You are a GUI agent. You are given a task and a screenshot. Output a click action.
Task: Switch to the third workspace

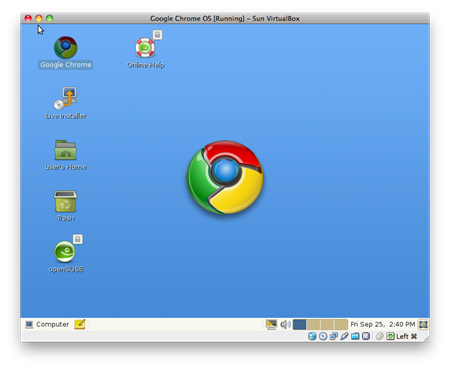(327, 324)
